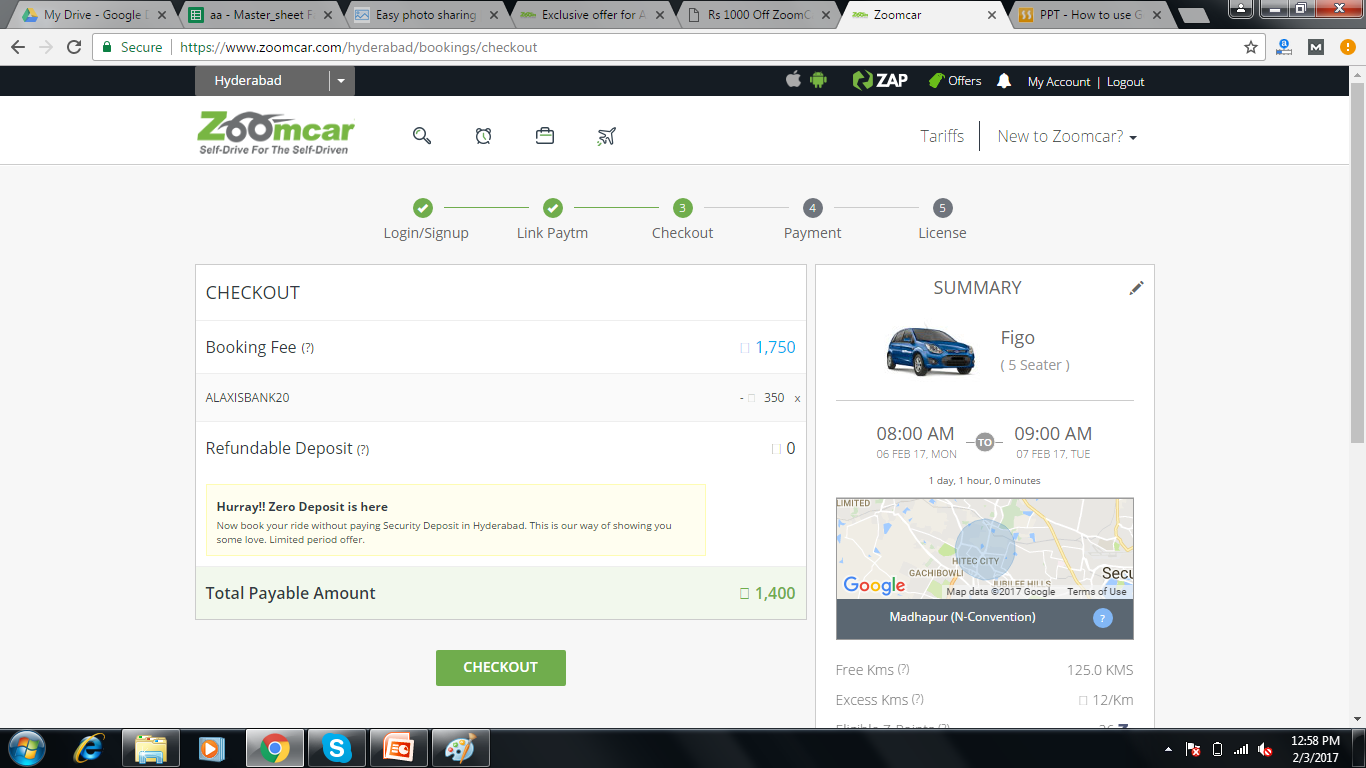Screen dimensions: 1366x768
Task: Open the My Account link
Action: pyautogui.click(x=1059, y=82)
